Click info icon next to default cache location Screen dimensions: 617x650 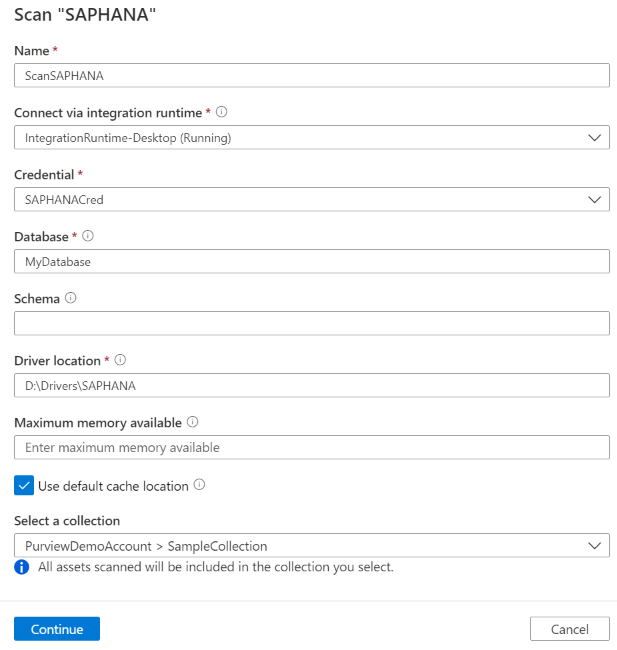(199, 485)
